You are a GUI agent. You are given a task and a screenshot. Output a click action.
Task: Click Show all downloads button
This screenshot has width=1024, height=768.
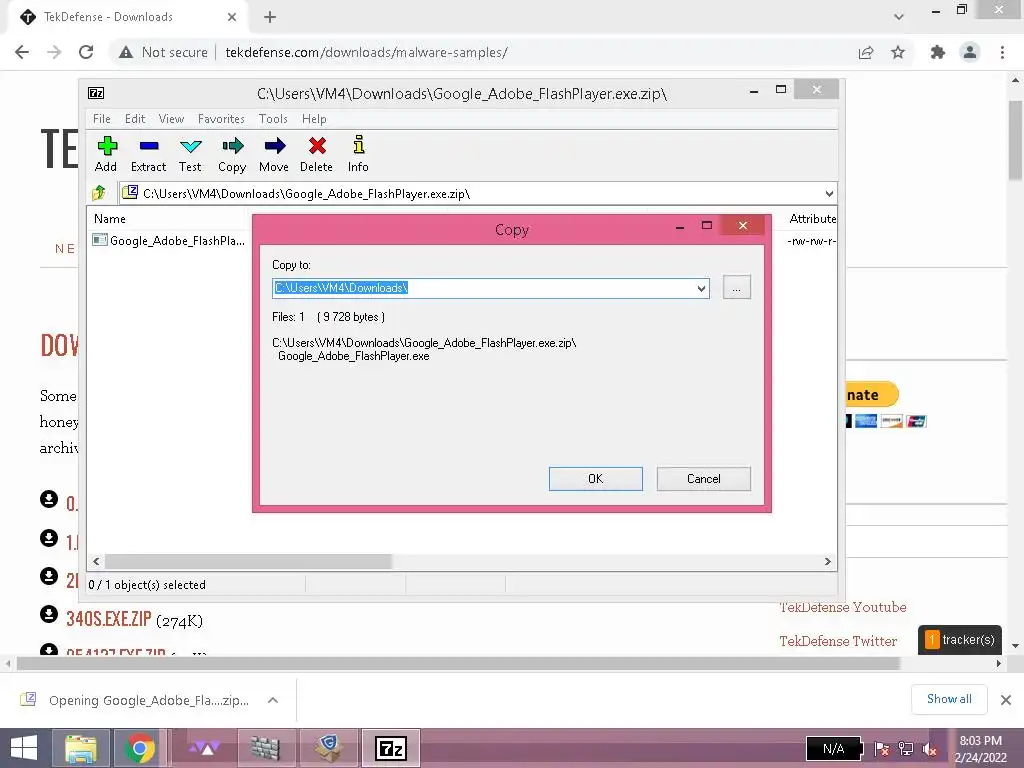[x=949, y=699]
